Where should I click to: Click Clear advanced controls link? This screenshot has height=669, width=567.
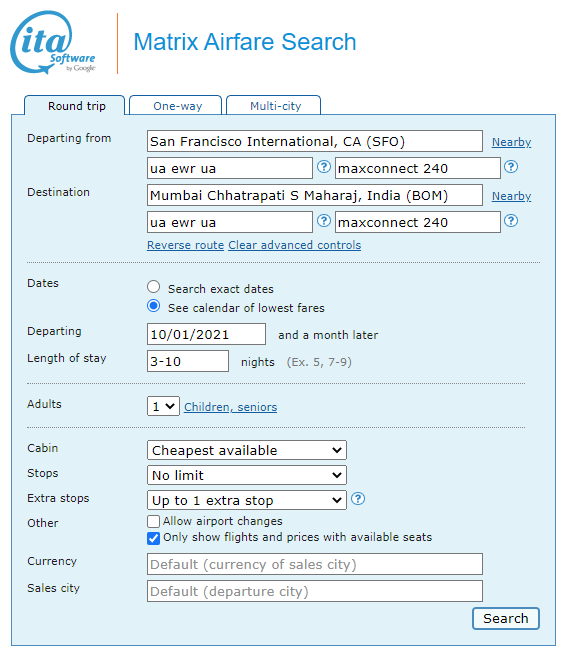(295, 245)
